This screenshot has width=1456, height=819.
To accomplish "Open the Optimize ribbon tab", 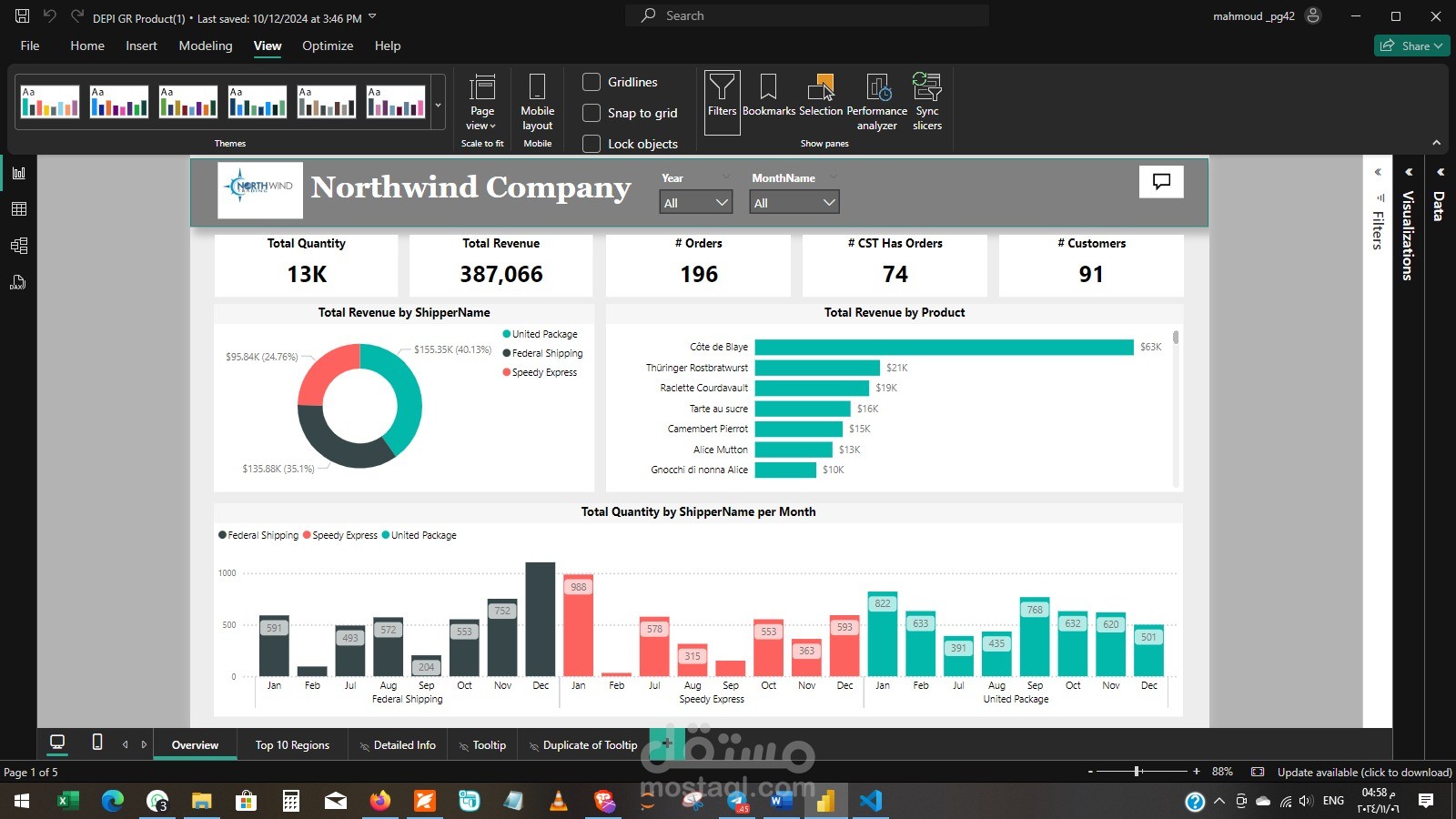I will point(328,45).
